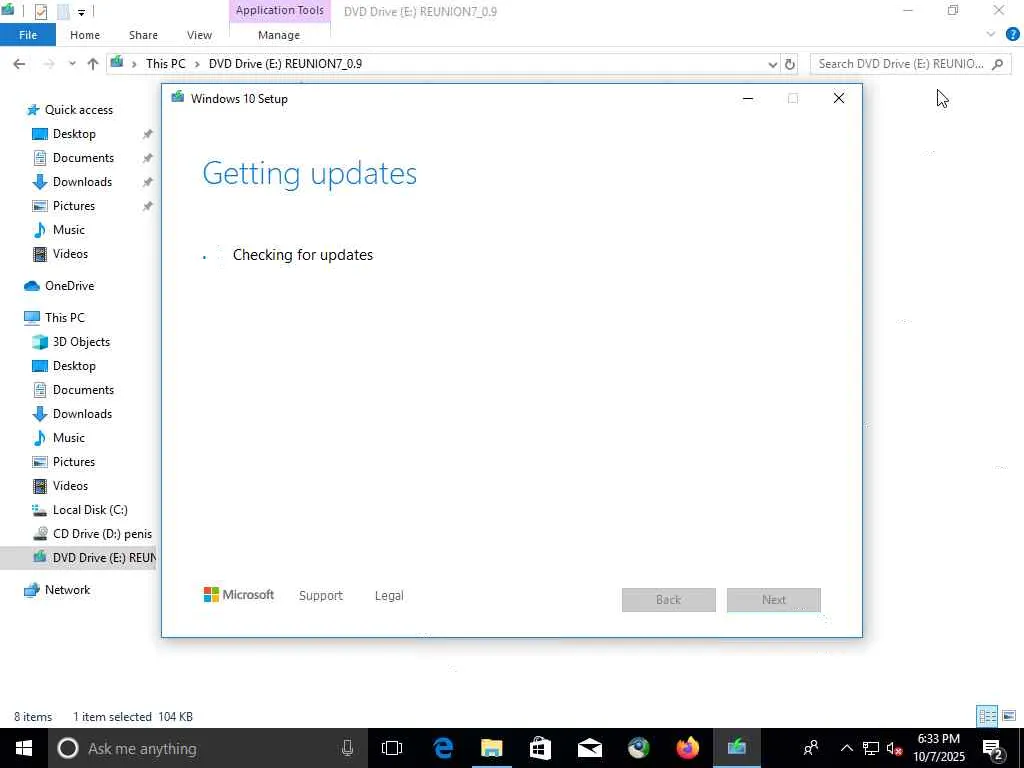Switch to Details view layout icon

point(987,716)
